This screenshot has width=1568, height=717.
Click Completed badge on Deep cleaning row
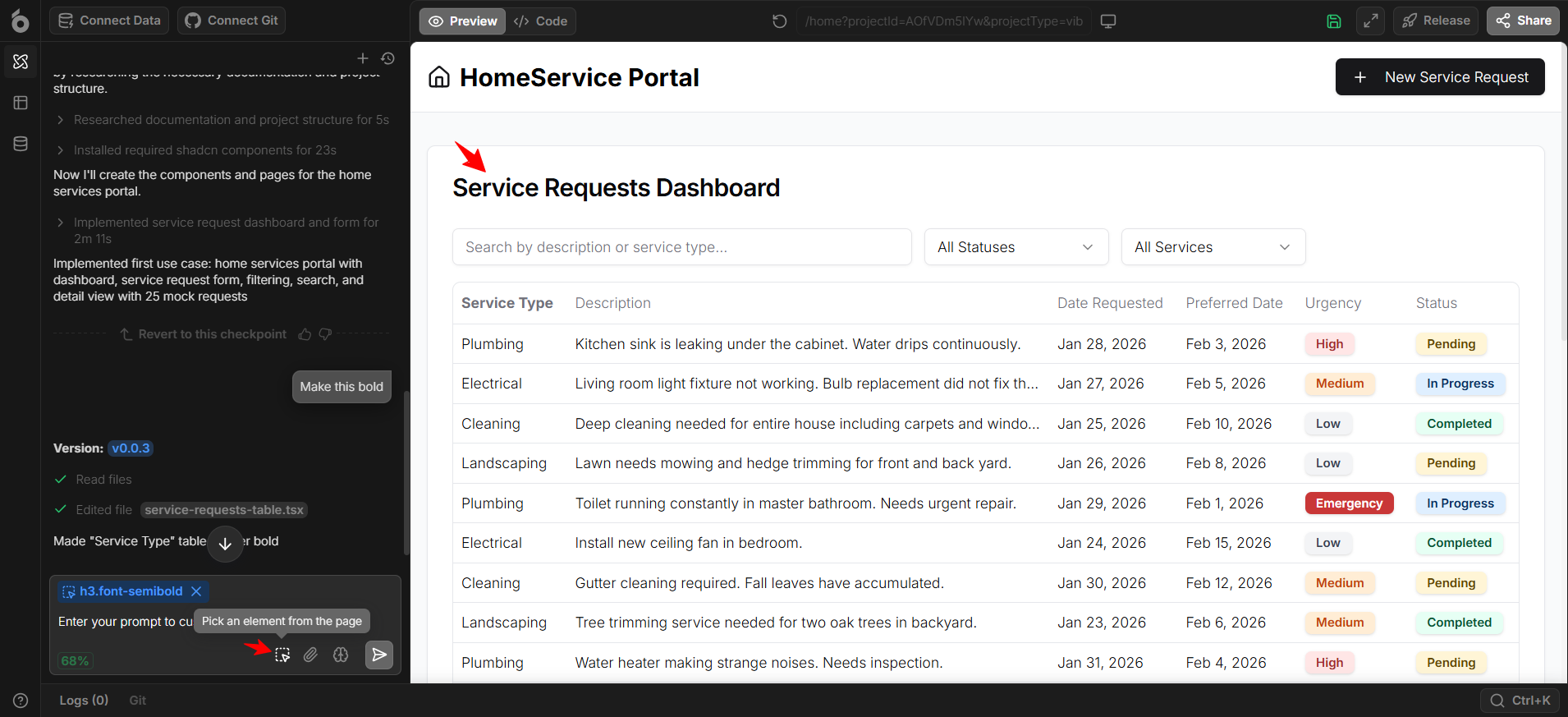(x=1460, y=424)
